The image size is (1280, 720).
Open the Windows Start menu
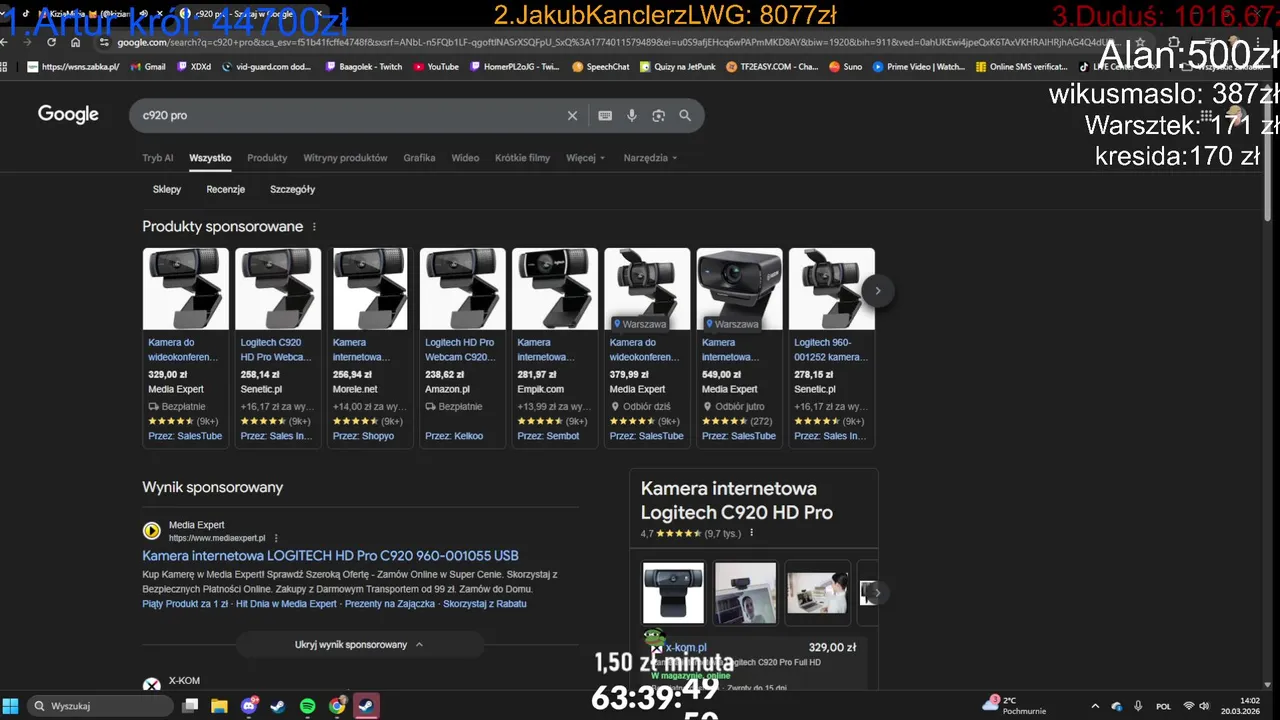(11, 706)
